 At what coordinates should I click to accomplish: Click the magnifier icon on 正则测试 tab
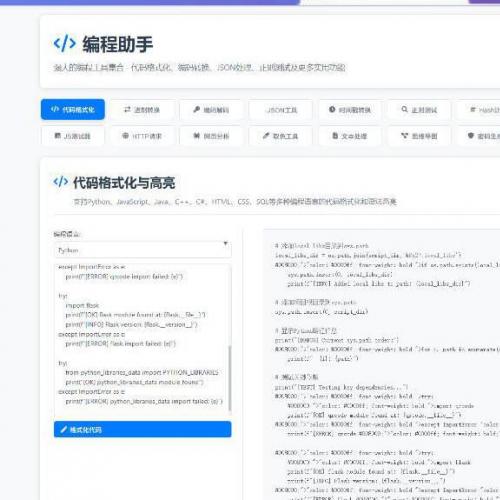tap(405, 109)
